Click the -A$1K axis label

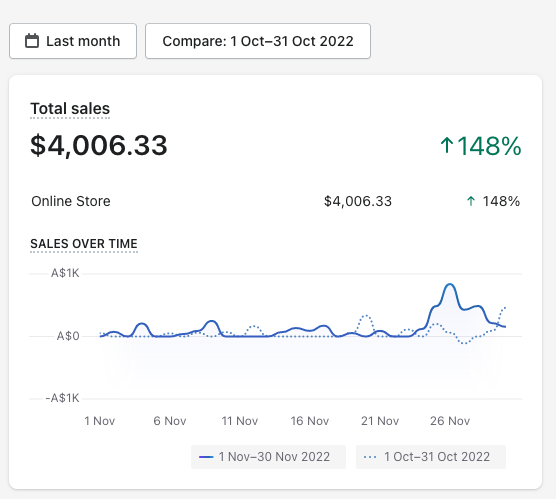click(62, 398)
